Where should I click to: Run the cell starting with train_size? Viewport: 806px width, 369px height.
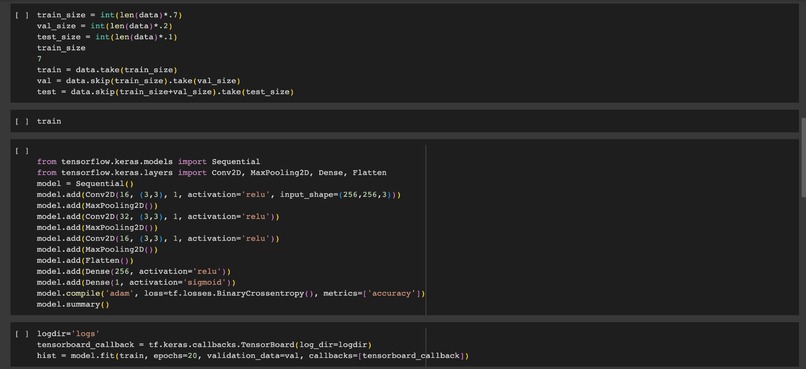(22, 15)
